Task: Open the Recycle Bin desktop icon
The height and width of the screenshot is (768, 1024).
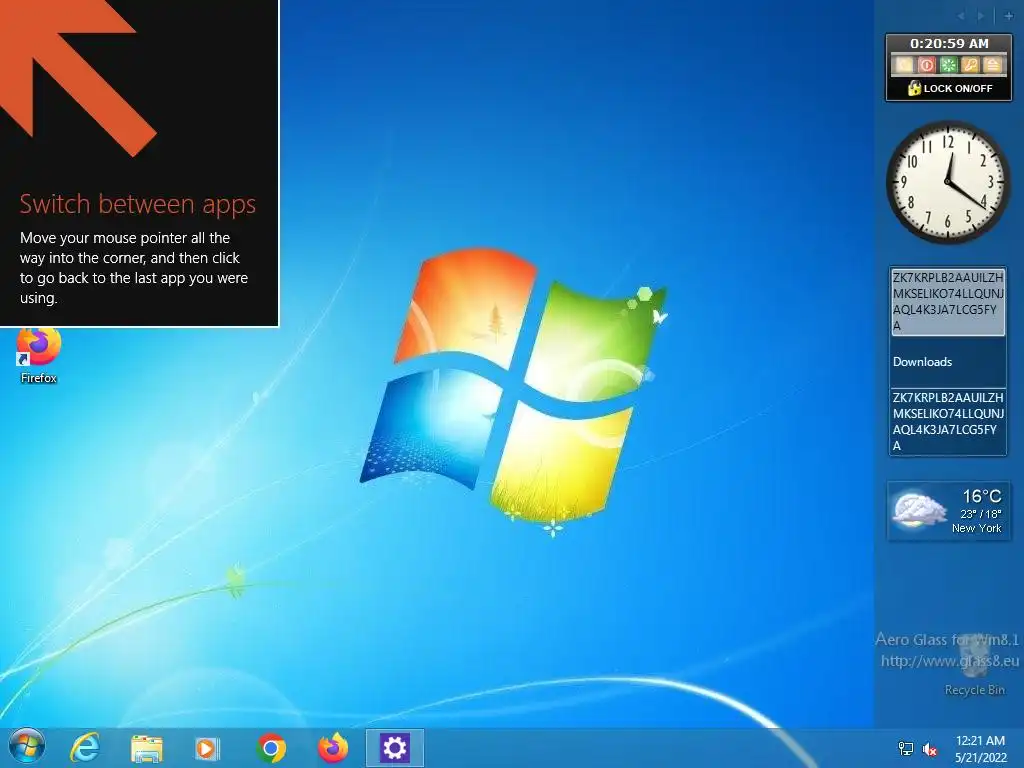Action: [x=974, y=665]
